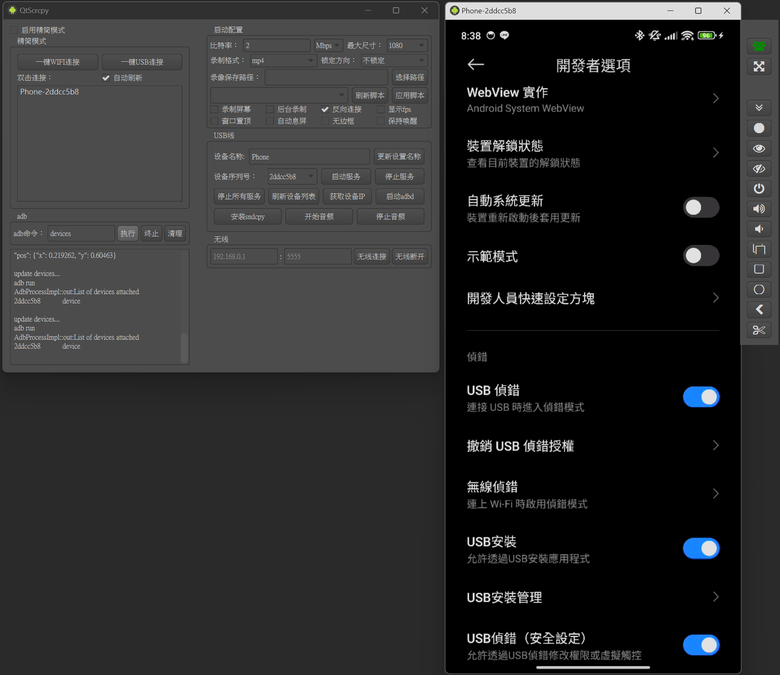Click the 执行 adb command button

point(128,233)
